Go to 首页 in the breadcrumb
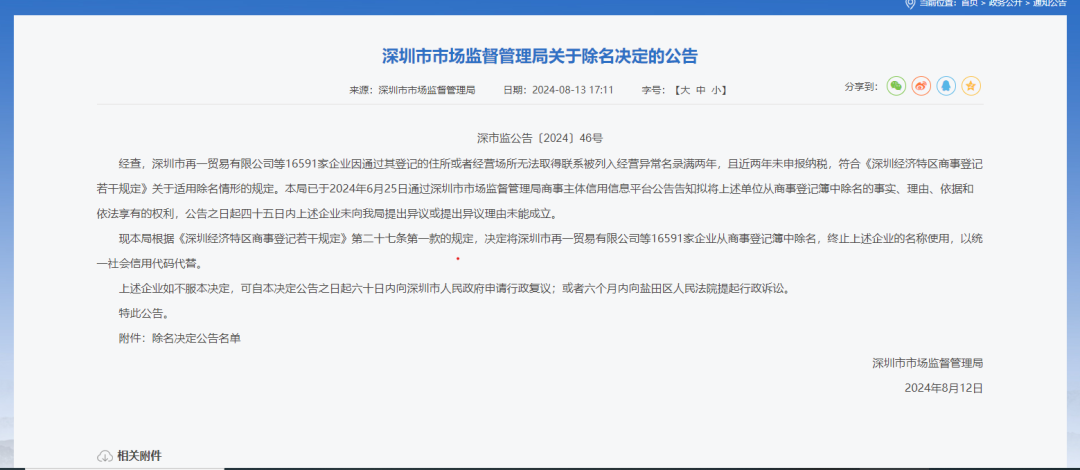 click(x=969, y=3)
